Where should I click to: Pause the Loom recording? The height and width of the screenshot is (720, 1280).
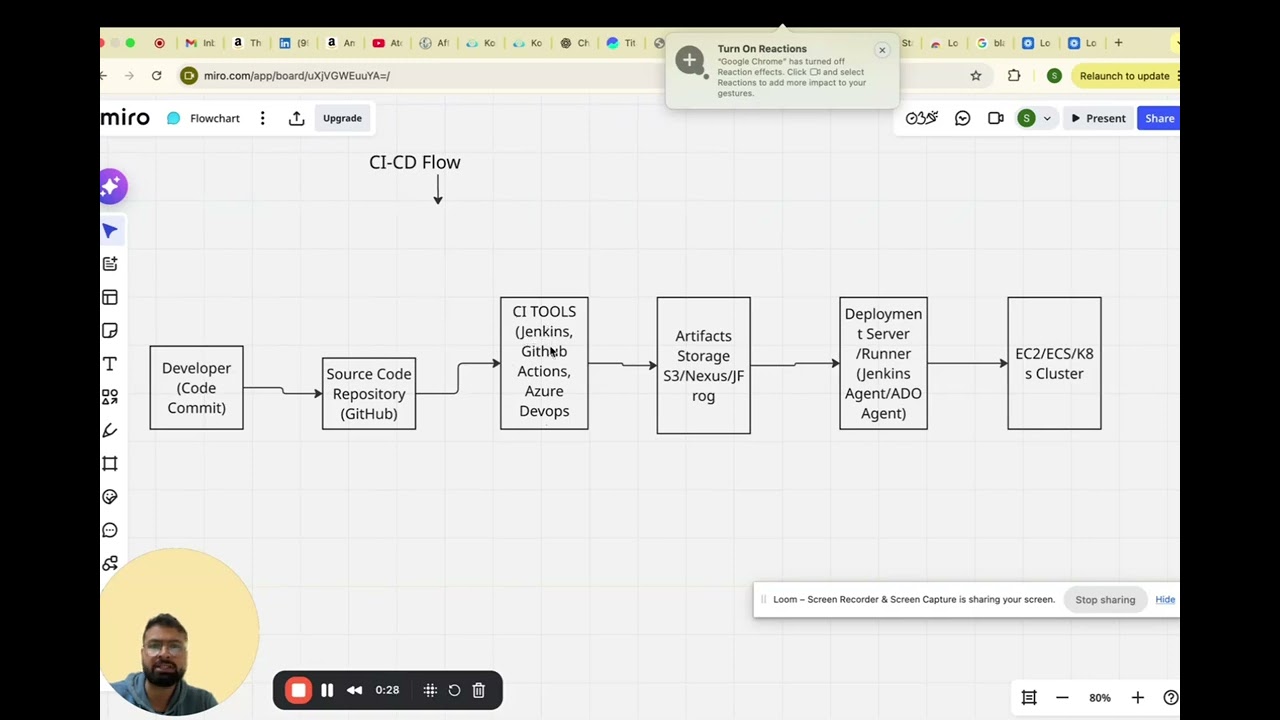tap(327, 690)
